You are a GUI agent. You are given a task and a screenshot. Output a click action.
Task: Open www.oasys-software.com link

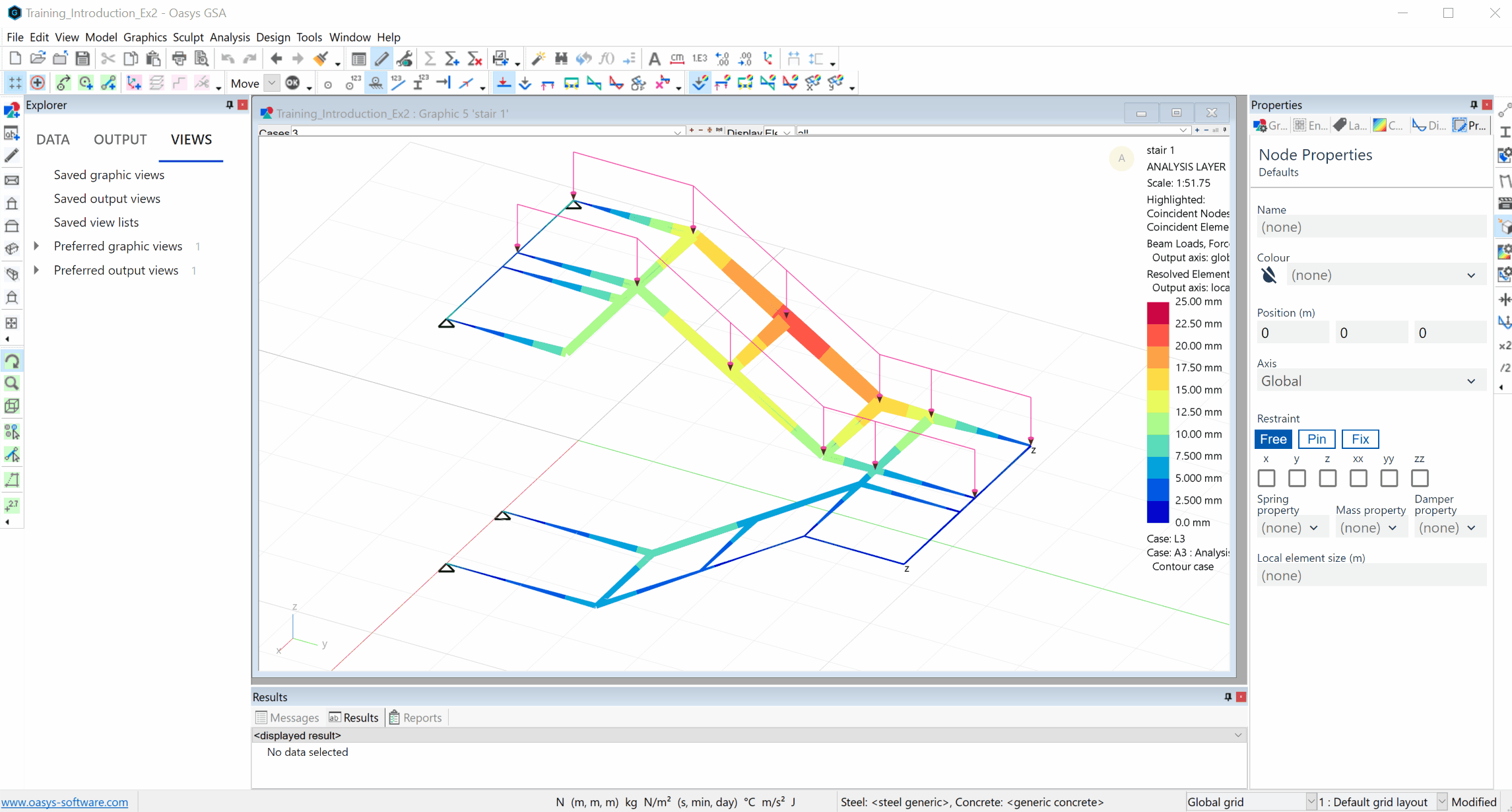[65, 802]
